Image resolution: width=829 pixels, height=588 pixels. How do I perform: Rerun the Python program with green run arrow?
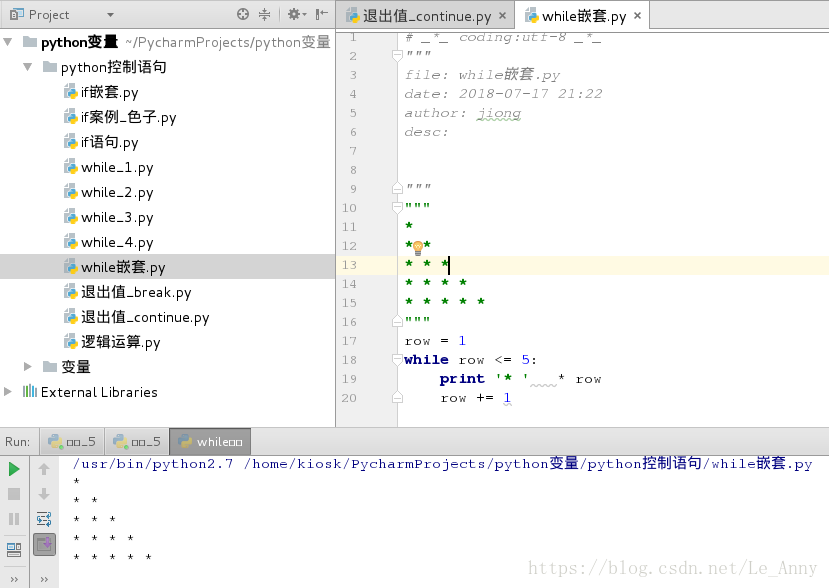click(13, 467)
